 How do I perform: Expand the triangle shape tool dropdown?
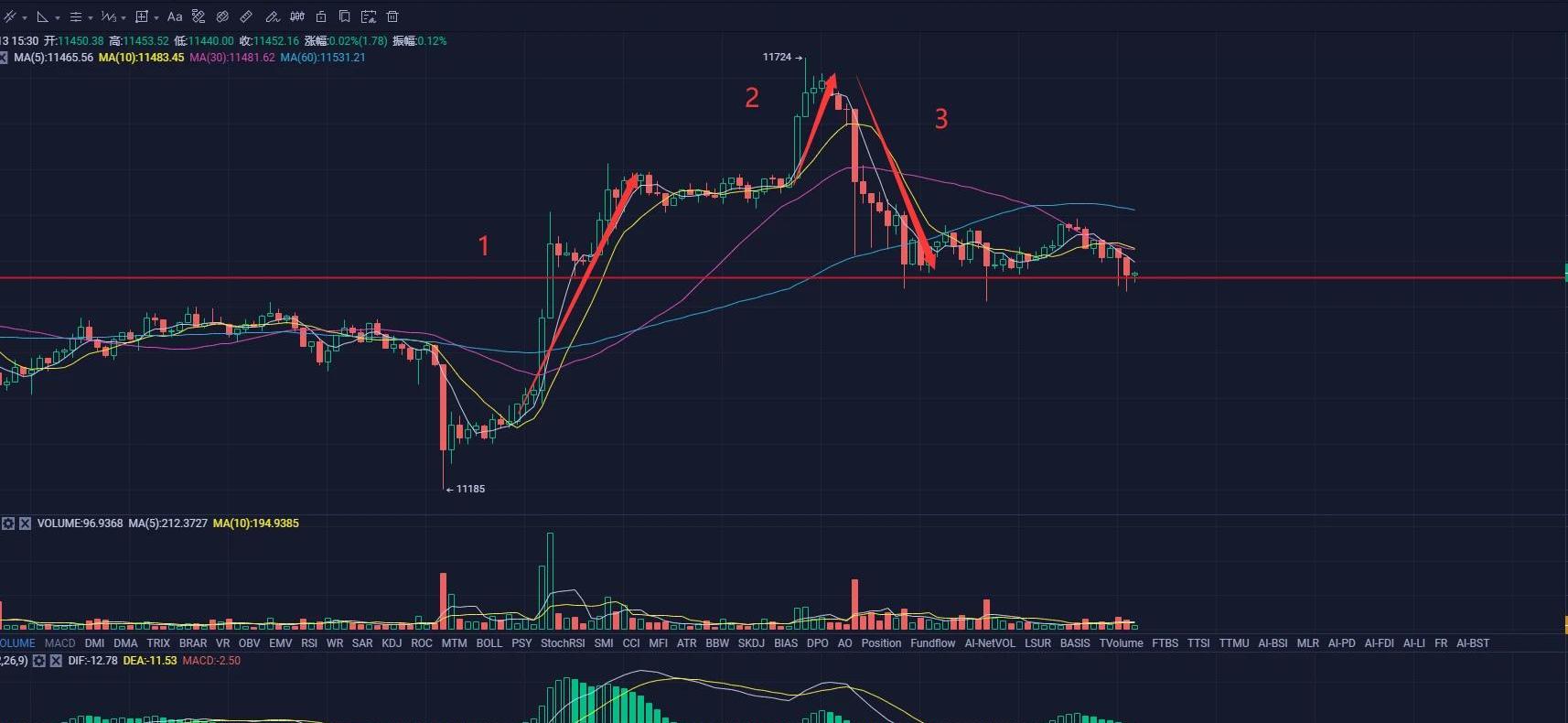point(58,17)
